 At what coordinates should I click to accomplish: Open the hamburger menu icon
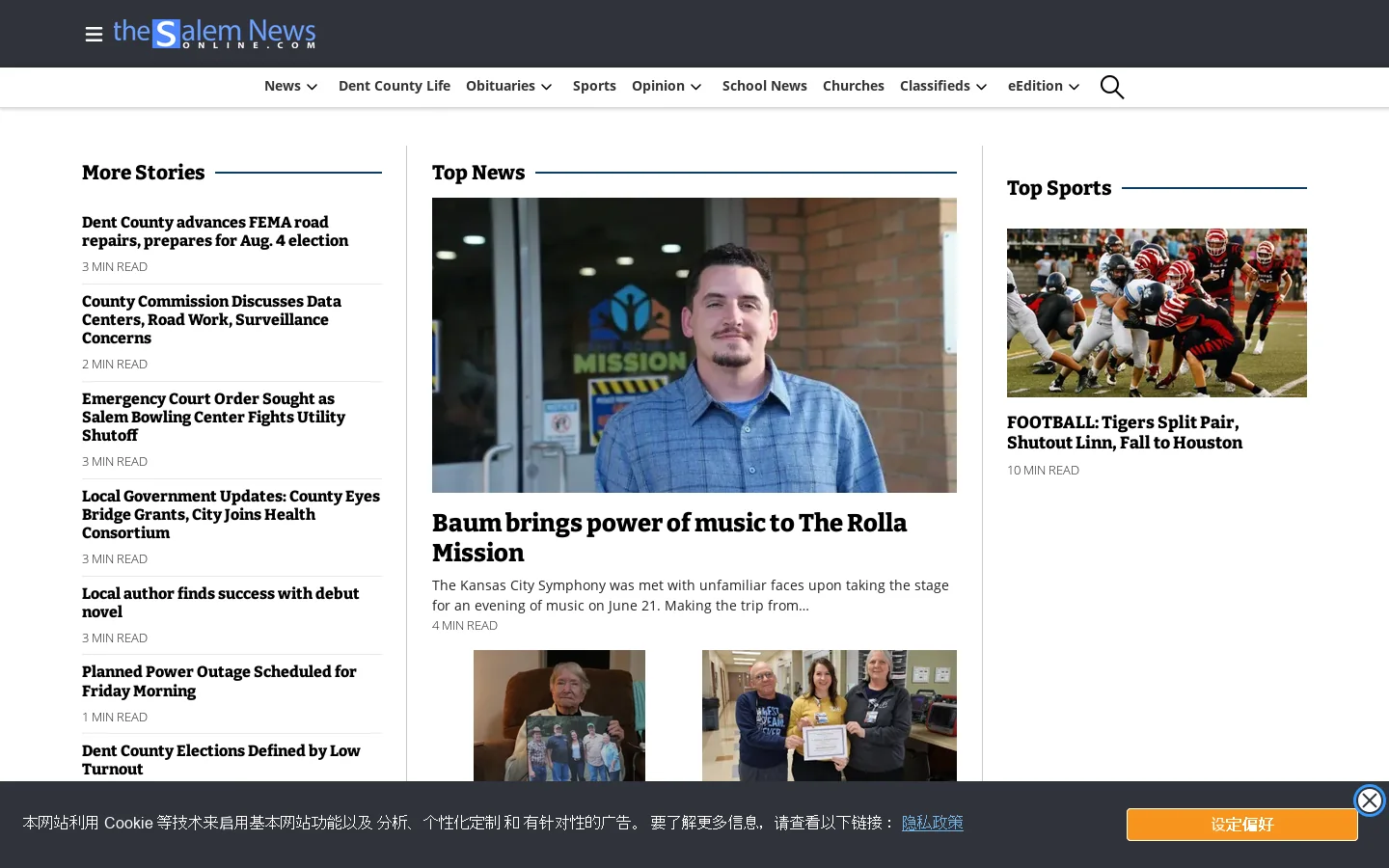point(94,35)
